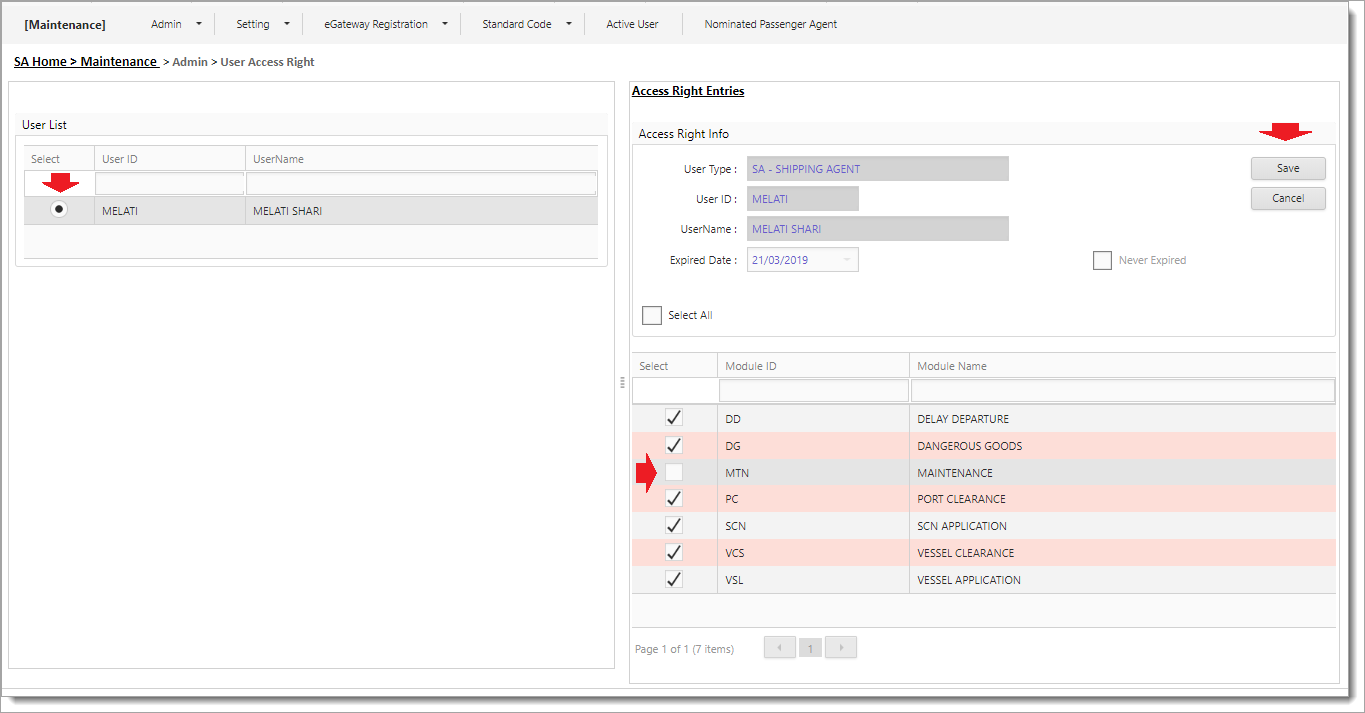Enable the MTN Maintenance module checkbox

(674, 472)
